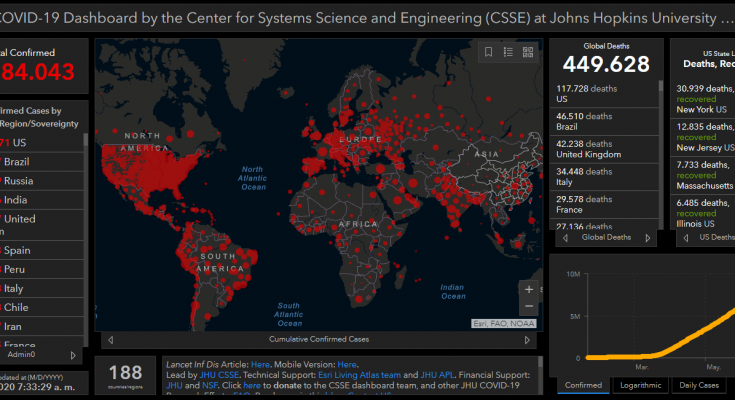This screenshot has height=400, width=735.
Task: Switch chart to Logarithmic tab
Action: (640, 385)
